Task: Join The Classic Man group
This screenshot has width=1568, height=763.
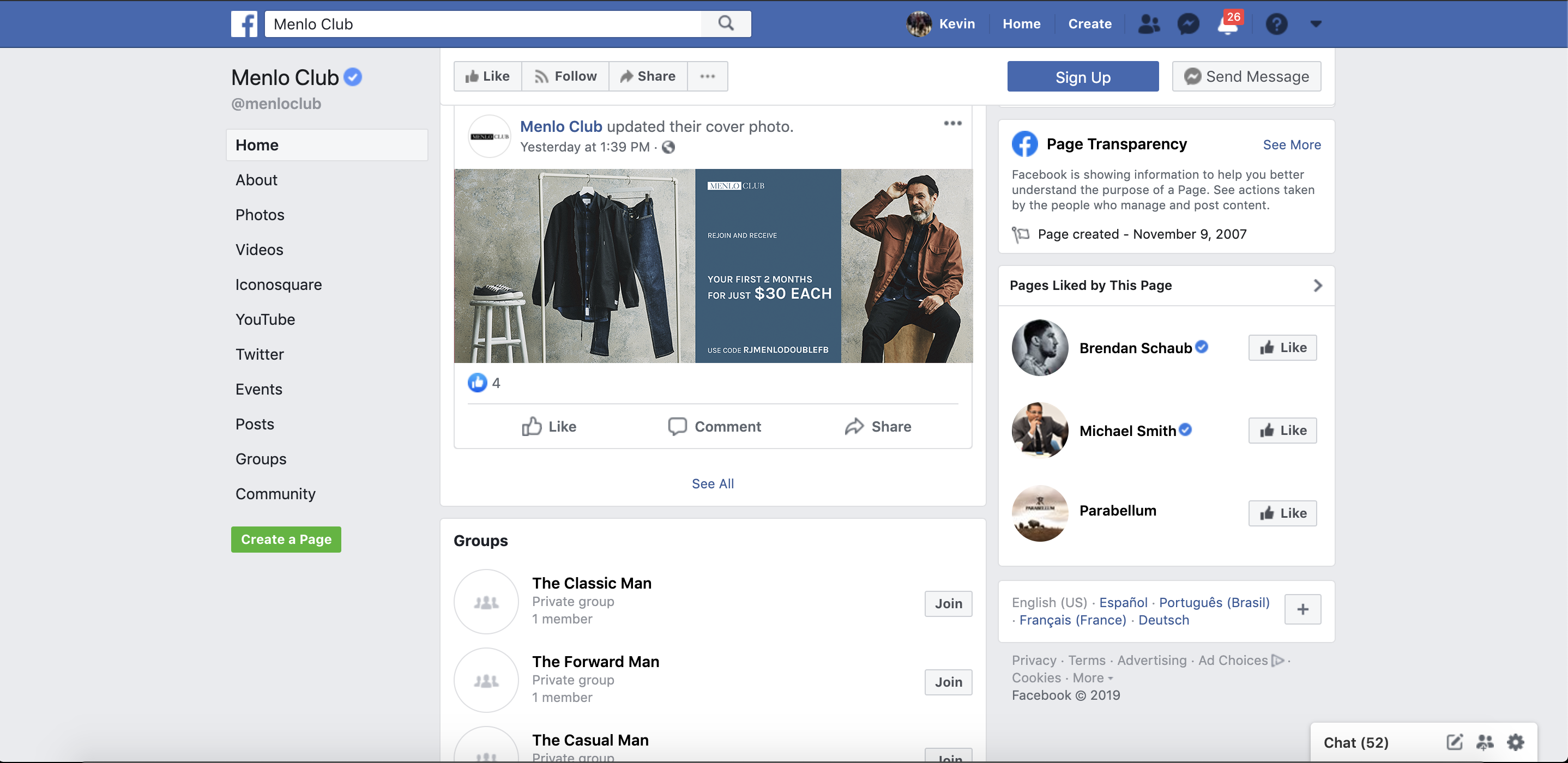Action: tap(948, 603)
